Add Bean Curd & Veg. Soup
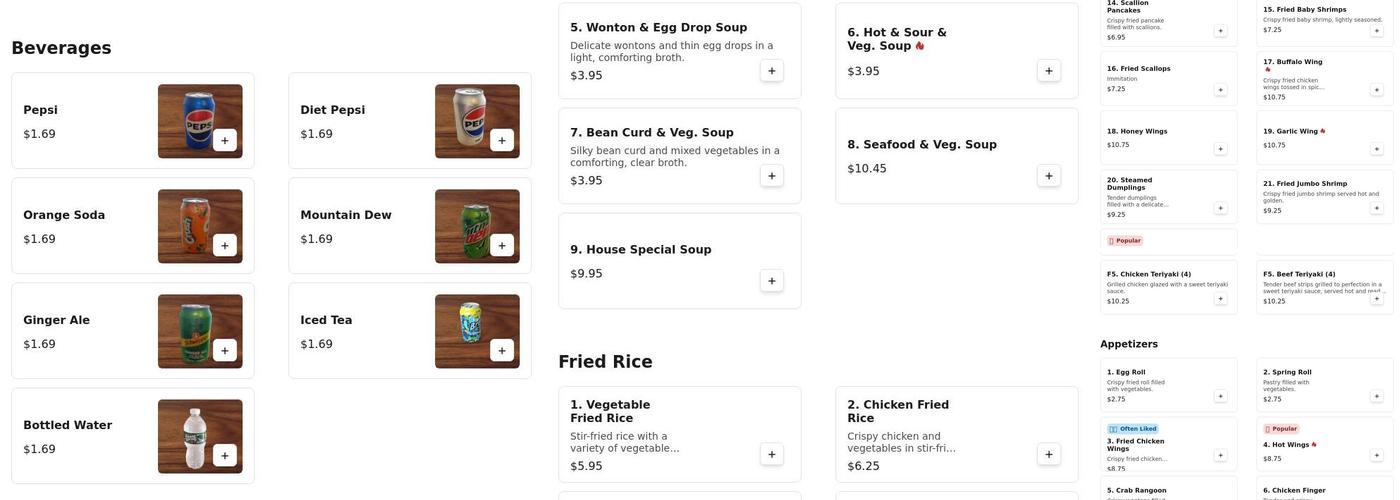This screenshot has width=1400, height=500. point(771,176)
